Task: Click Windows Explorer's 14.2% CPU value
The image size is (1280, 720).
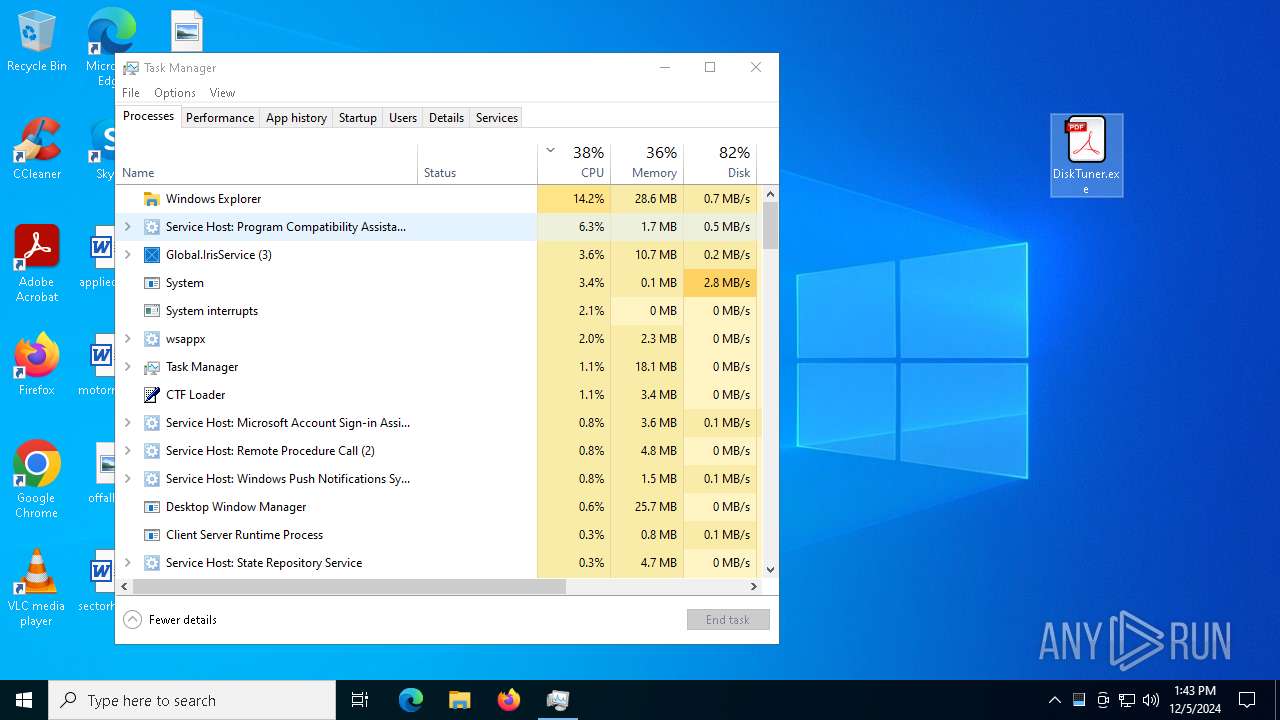Action: (x=574, y=199)
